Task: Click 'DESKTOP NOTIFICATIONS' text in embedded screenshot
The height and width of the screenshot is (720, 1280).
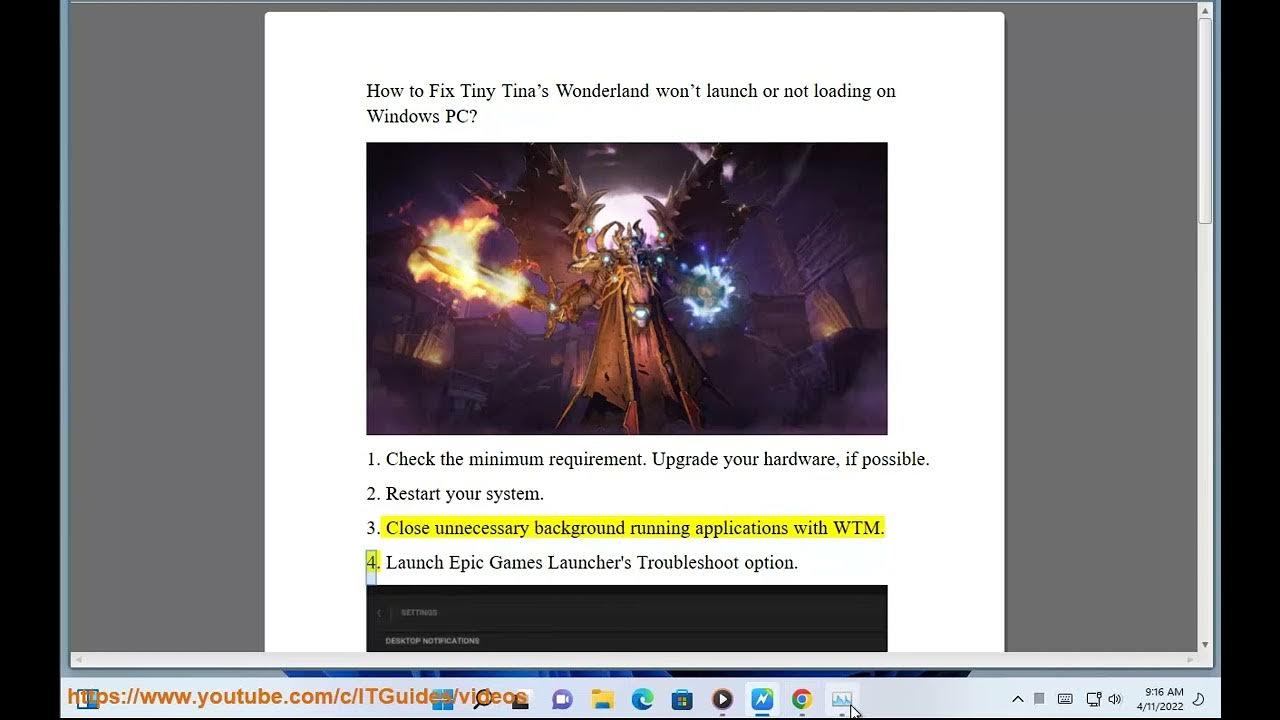Action: [432, 641]
